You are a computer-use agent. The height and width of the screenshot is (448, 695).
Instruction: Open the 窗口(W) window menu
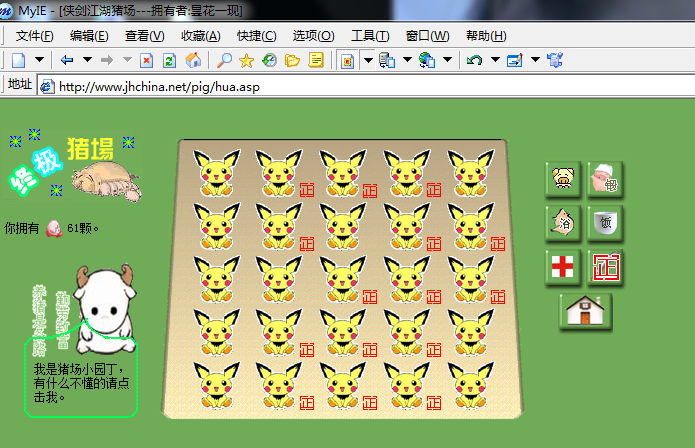(427, 36)
